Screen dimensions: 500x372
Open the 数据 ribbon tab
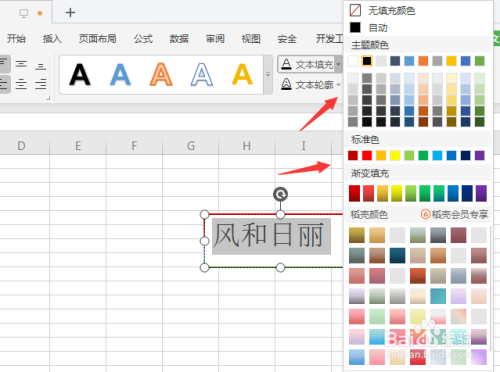tap(179, 39)
